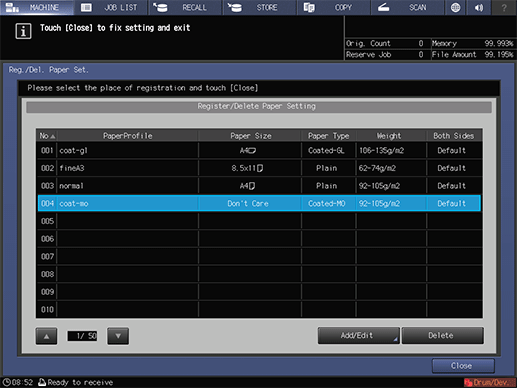Viewport: 517px width, 388px height.
Task: Click Close to exit paper setting
Action: 463,366
